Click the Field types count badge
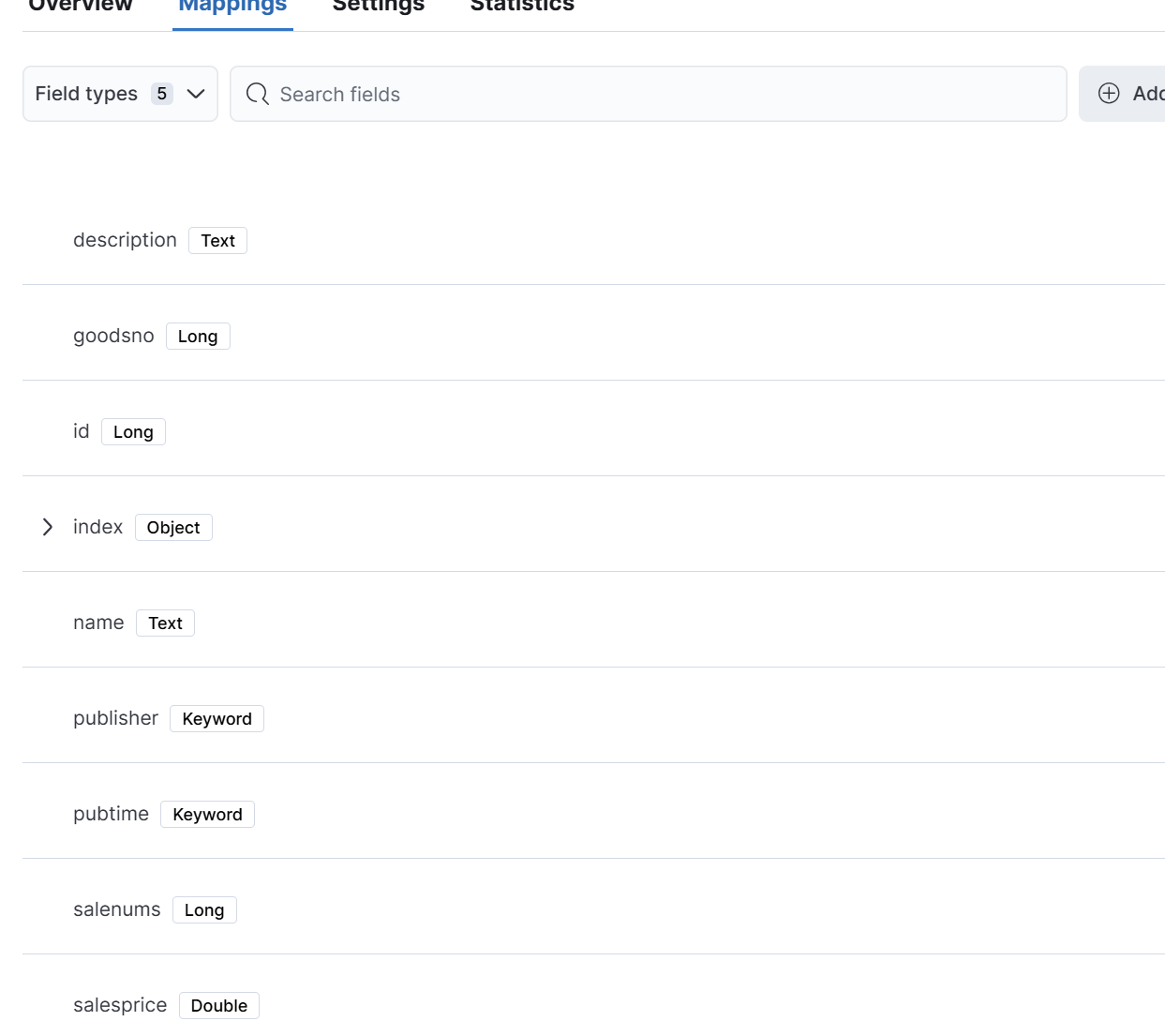1165x1036 pixels. [162, 94]
